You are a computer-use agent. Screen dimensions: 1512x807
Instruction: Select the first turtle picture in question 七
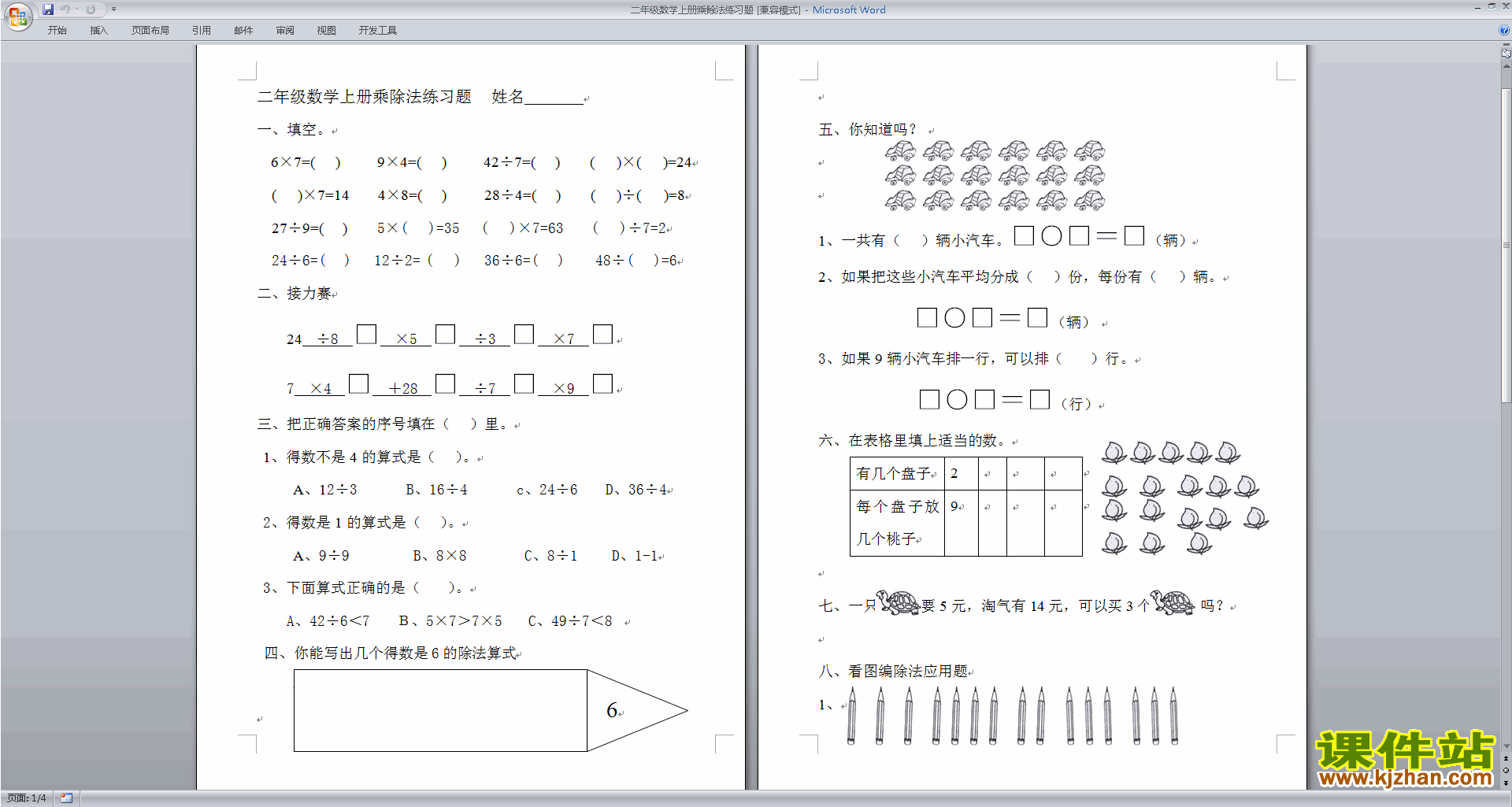(x=899, y=603)
